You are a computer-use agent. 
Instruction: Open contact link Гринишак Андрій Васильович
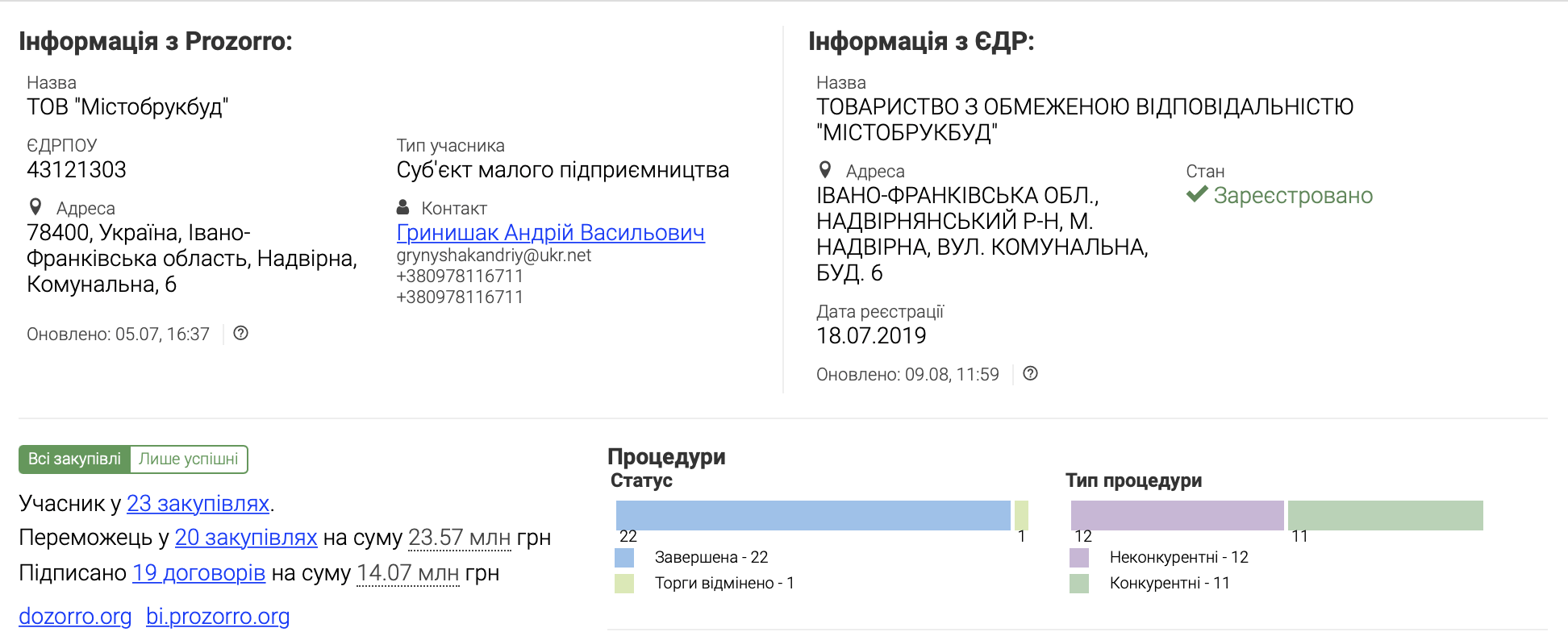click(x=550, y=232)
